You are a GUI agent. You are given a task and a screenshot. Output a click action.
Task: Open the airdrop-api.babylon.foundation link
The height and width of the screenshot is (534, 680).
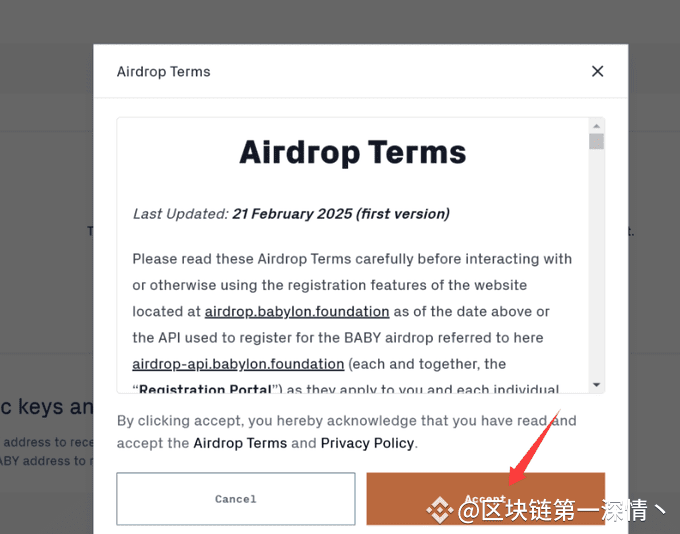pos(238,364)
